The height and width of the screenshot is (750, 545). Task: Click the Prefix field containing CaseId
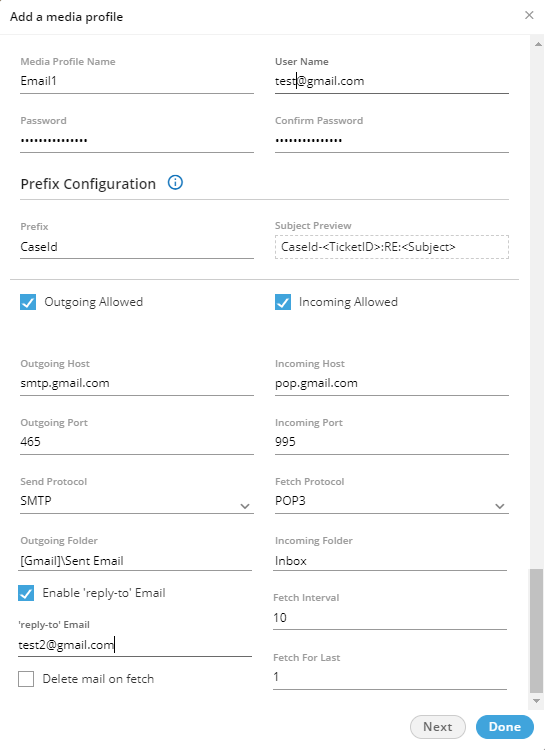coord(137,247)
